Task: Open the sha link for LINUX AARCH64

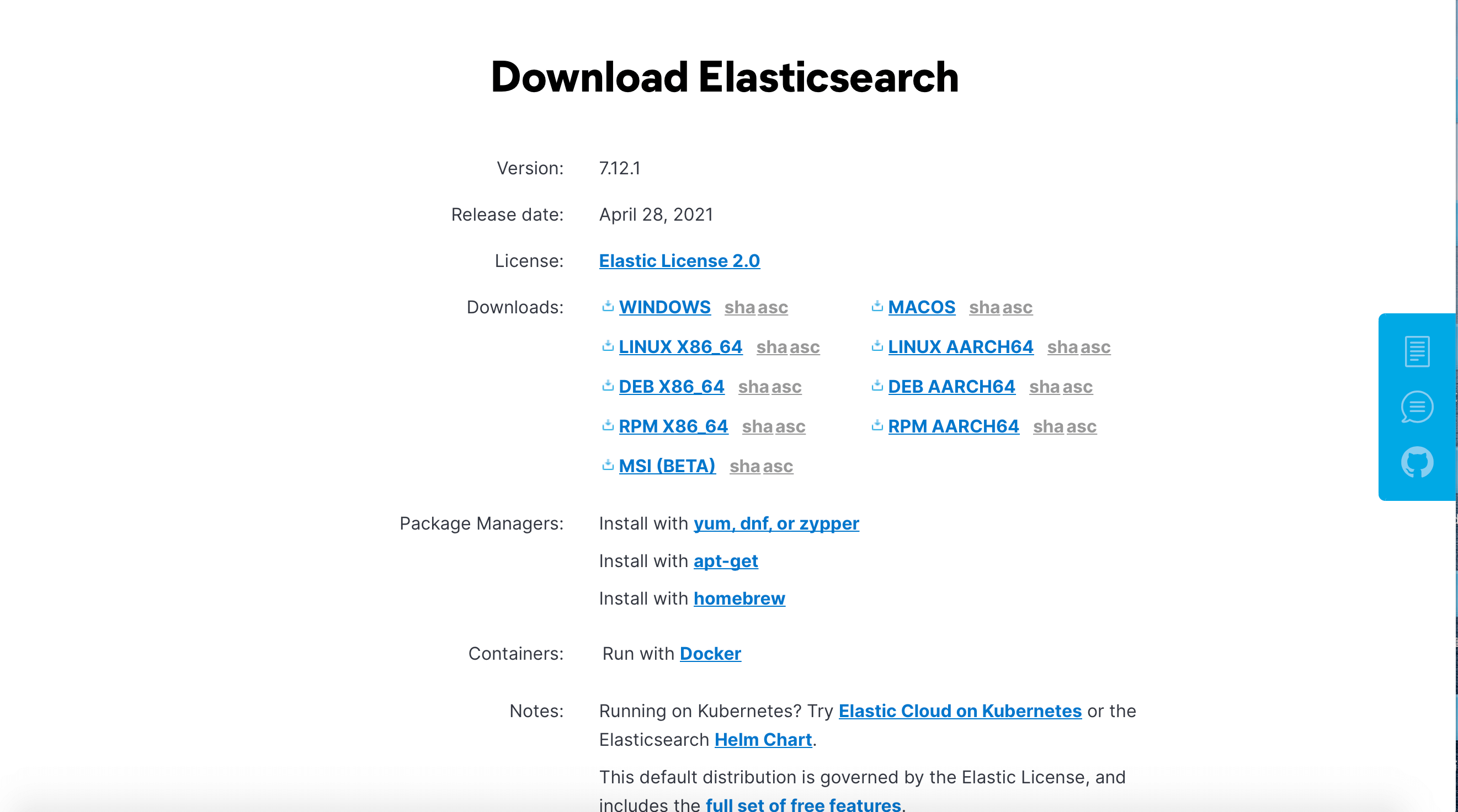Action: (1062, 347)
